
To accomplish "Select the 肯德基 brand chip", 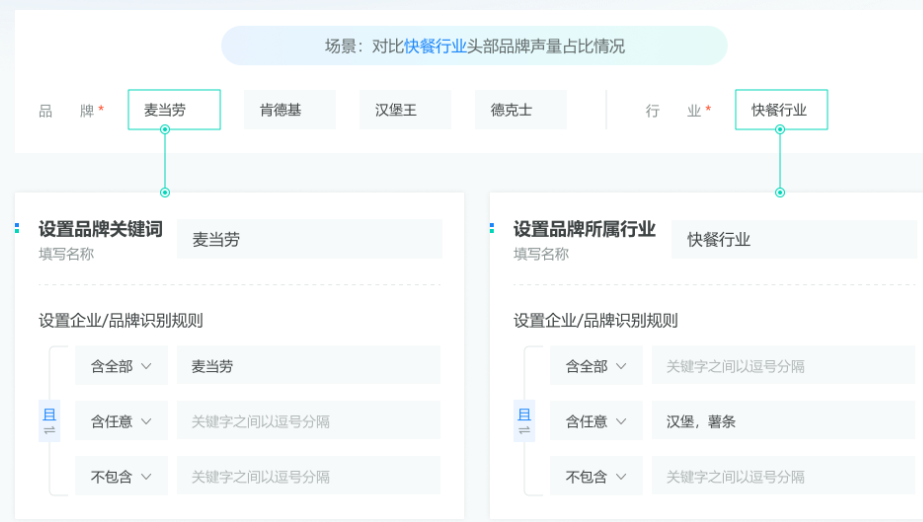I will coord(290,110).
